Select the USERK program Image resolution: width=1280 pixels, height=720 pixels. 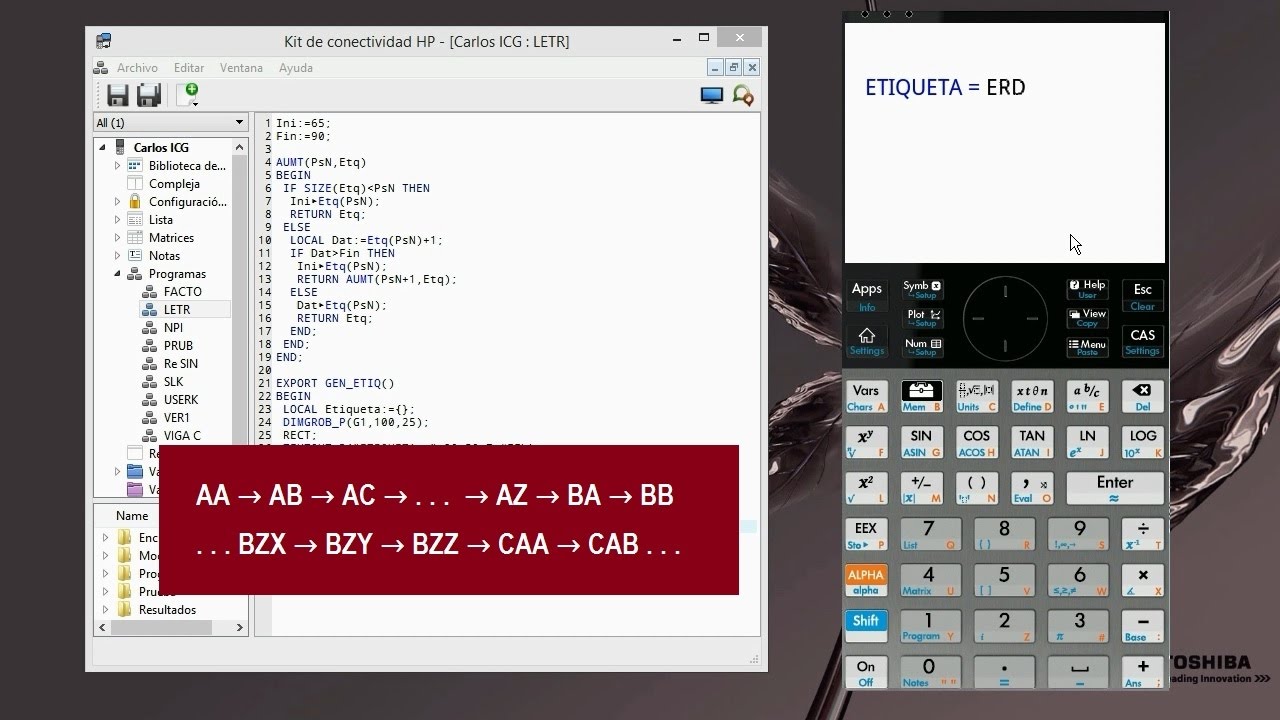point(181,400)
